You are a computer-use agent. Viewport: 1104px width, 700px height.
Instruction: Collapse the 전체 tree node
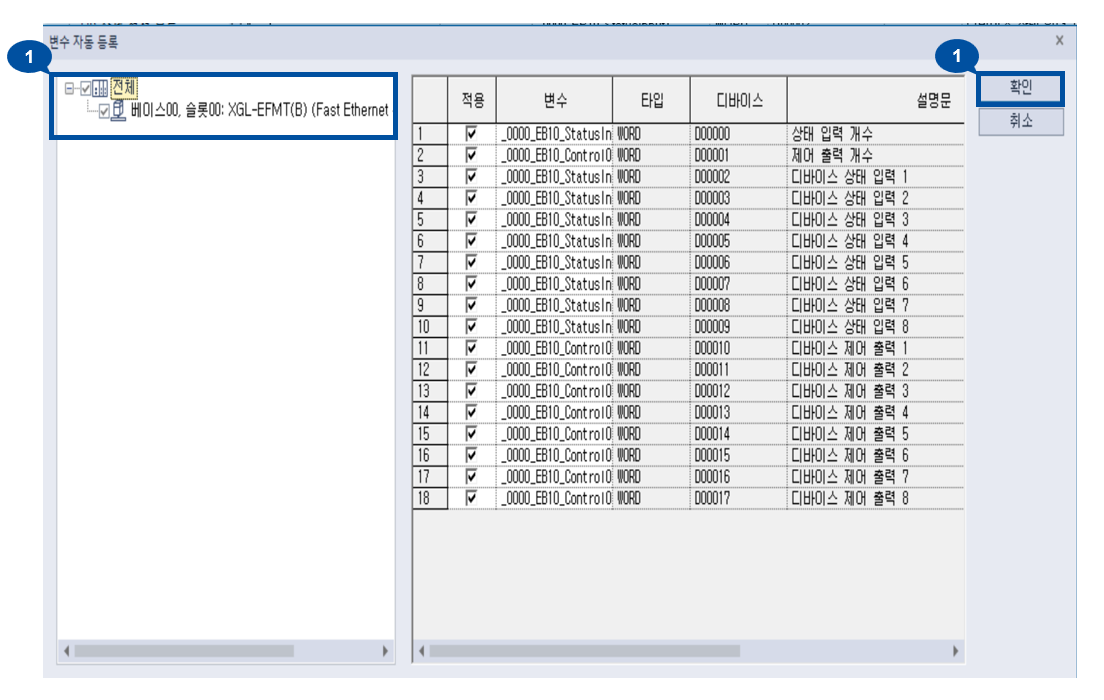[68, 87]
